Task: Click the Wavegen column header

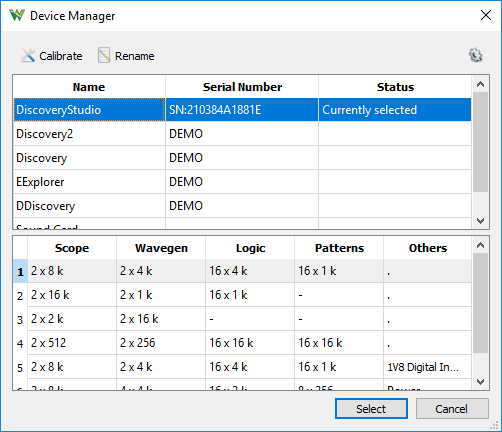Action: tap(161, 248)
